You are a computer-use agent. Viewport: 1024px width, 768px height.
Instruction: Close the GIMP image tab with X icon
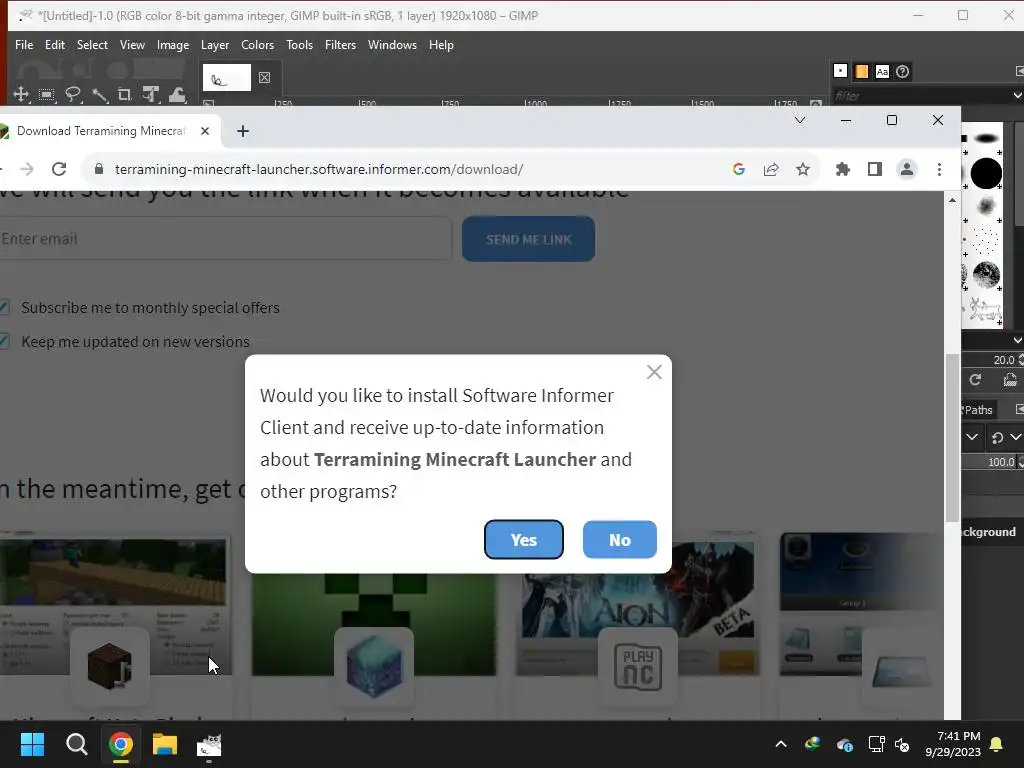coord(264,78)
